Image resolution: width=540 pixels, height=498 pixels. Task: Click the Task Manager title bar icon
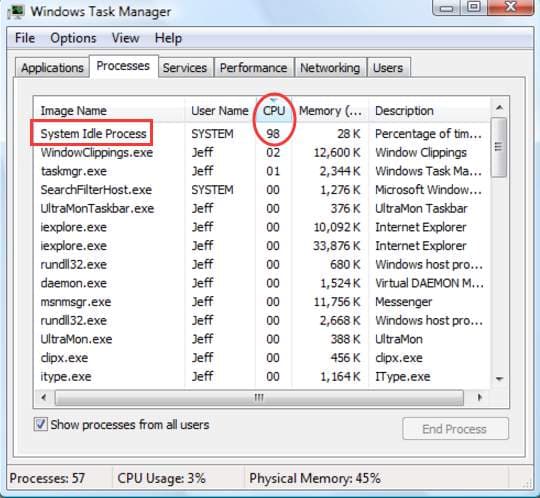[x=16, y=11]
